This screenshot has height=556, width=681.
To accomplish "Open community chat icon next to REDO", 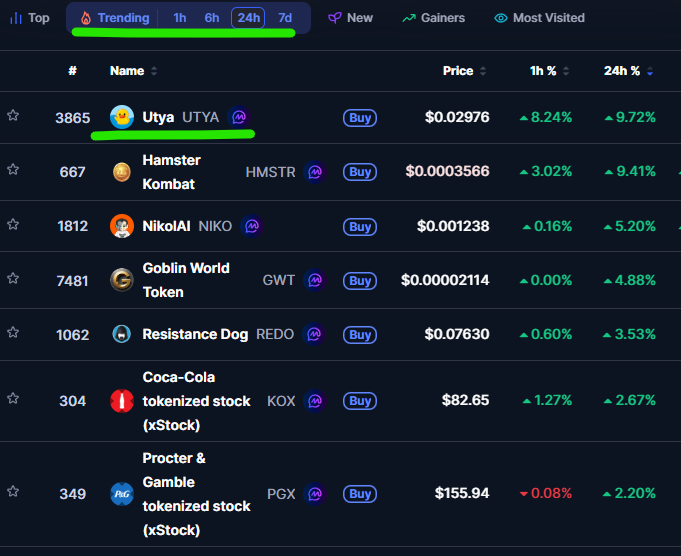I will [314, 334].
